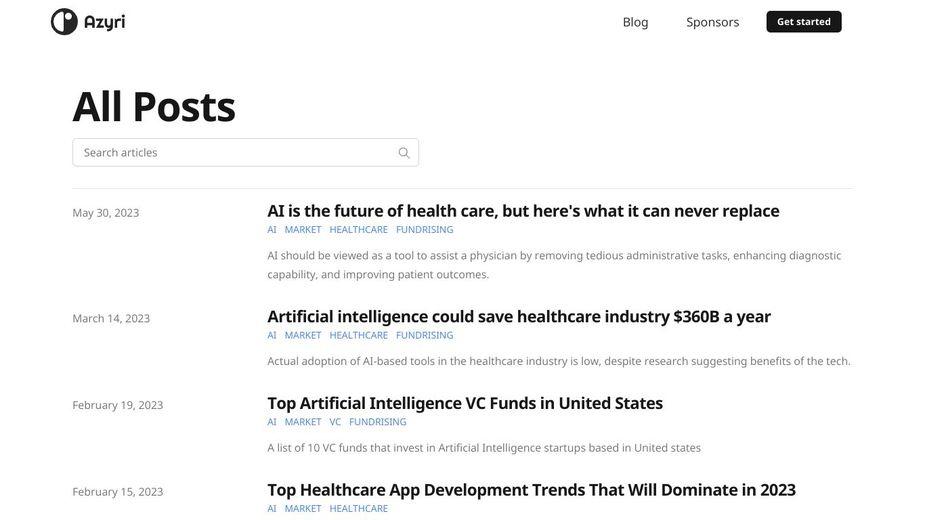Select HEALTHCARE tag under March 14 post

[359, 335]
